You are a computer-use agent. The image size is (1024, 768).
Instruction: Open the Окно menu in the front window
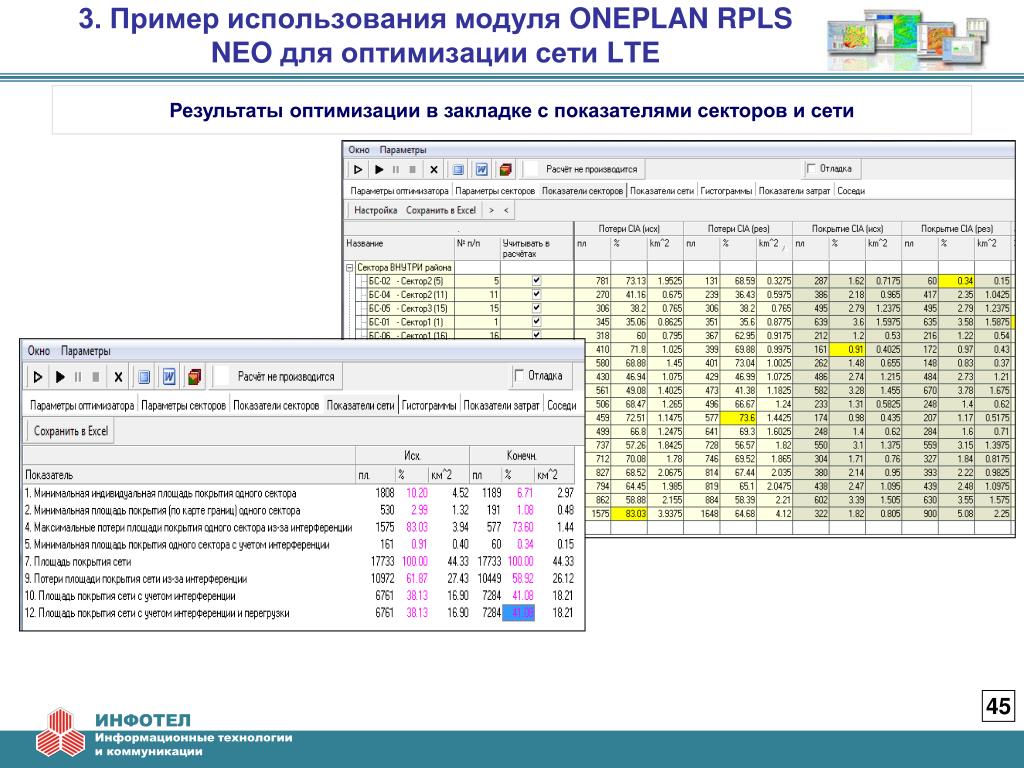(x=39, y=351)
